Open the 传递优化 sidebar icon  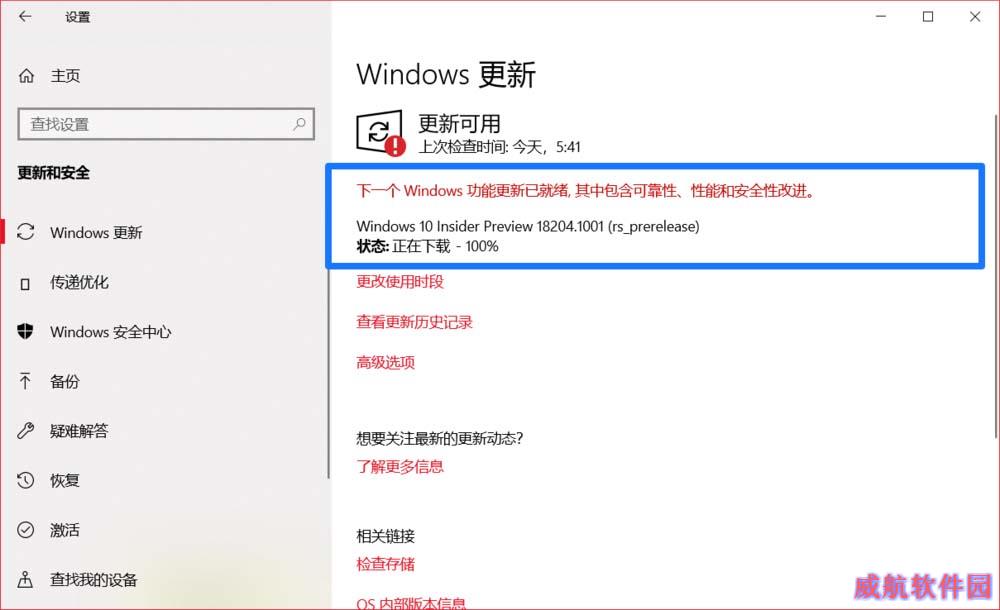coord(25,283)
